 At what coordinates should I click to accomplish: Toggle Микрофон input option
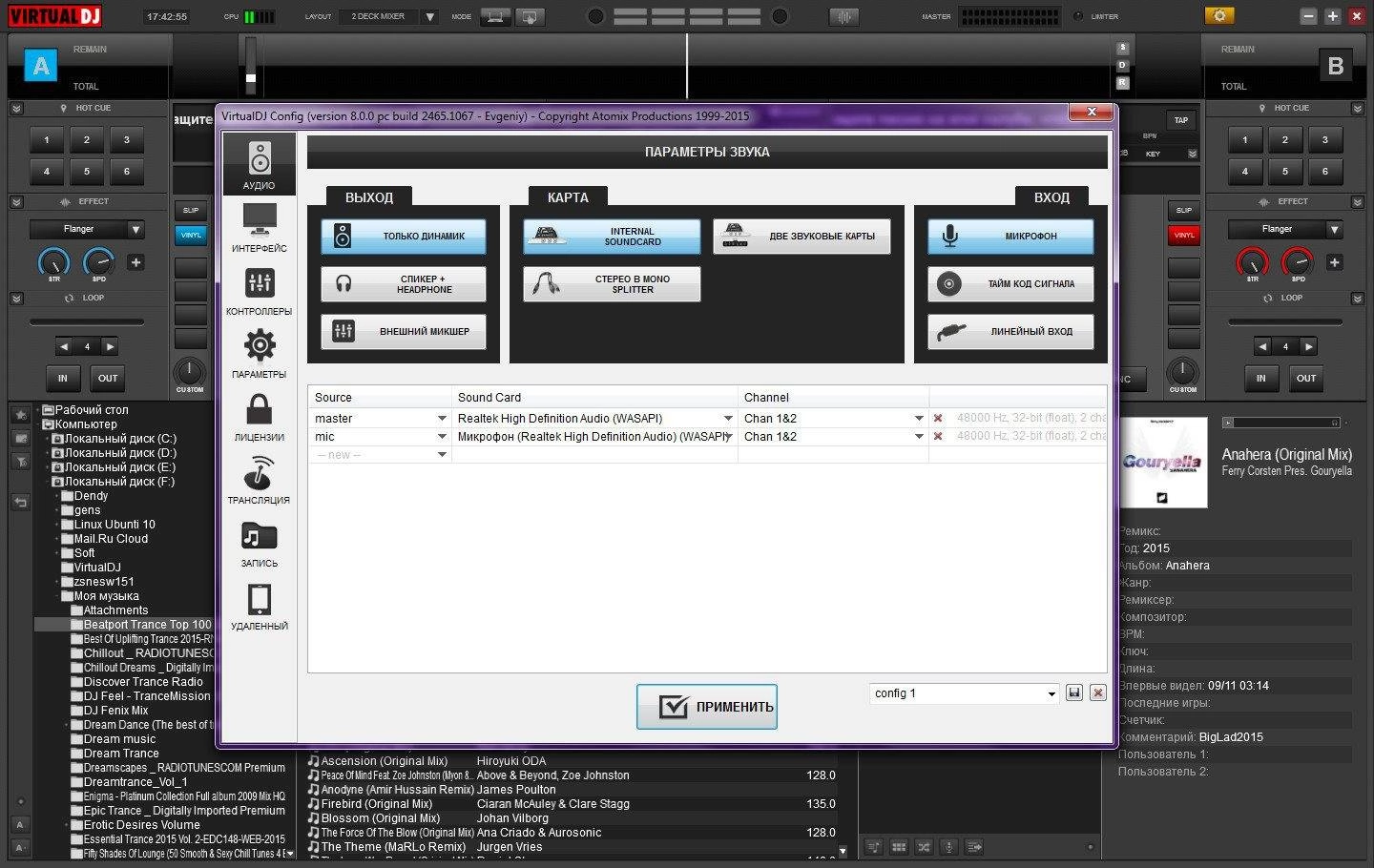point(1010,237)
